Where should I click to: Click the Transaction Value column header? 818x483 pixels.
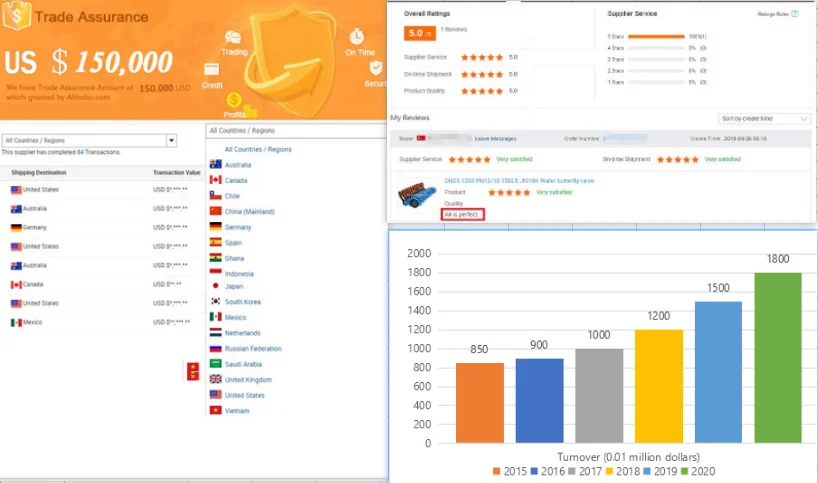point(176,173)
